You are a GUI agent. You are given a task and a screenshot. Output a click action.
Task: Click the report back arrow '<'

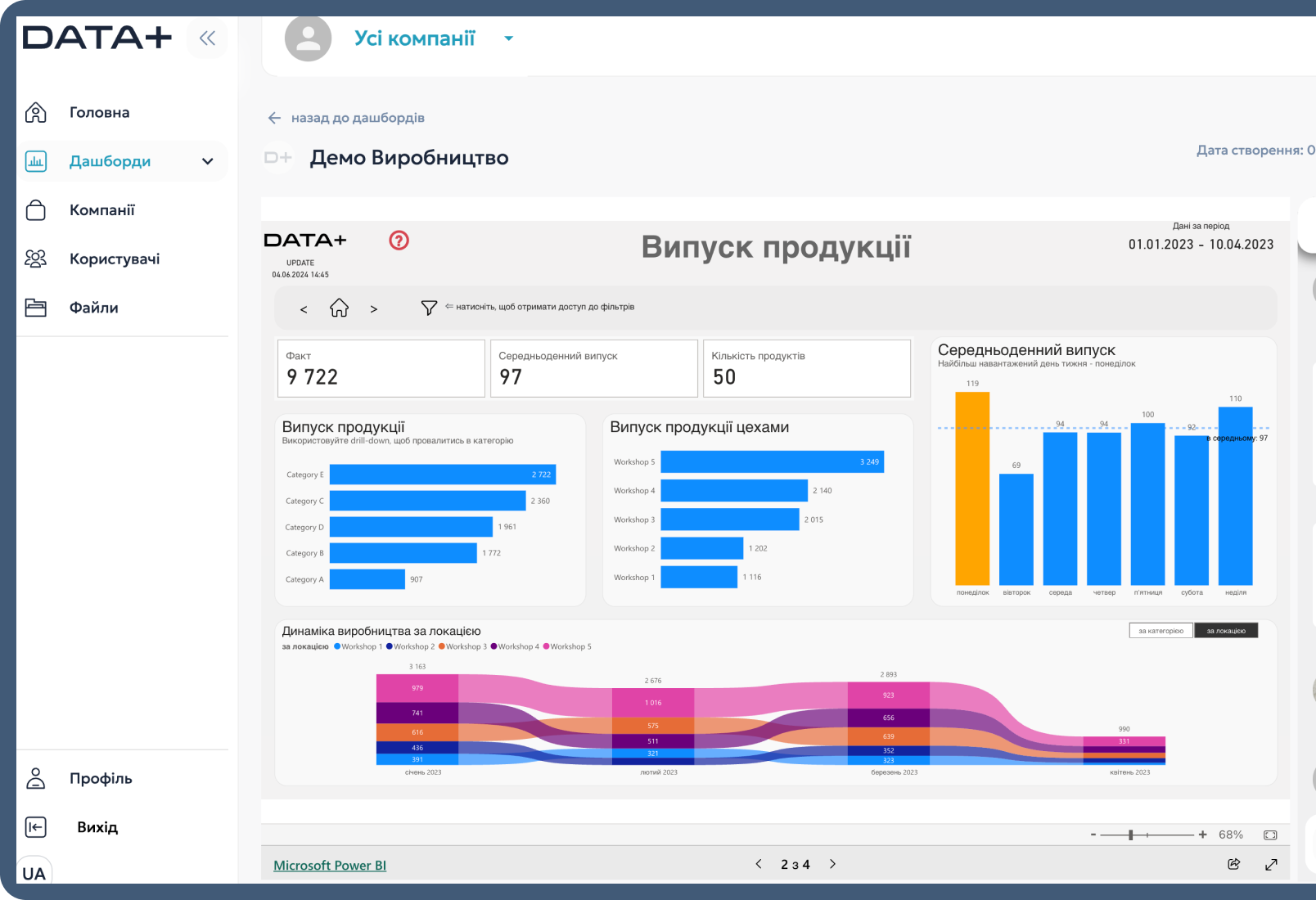pos(304,309)
